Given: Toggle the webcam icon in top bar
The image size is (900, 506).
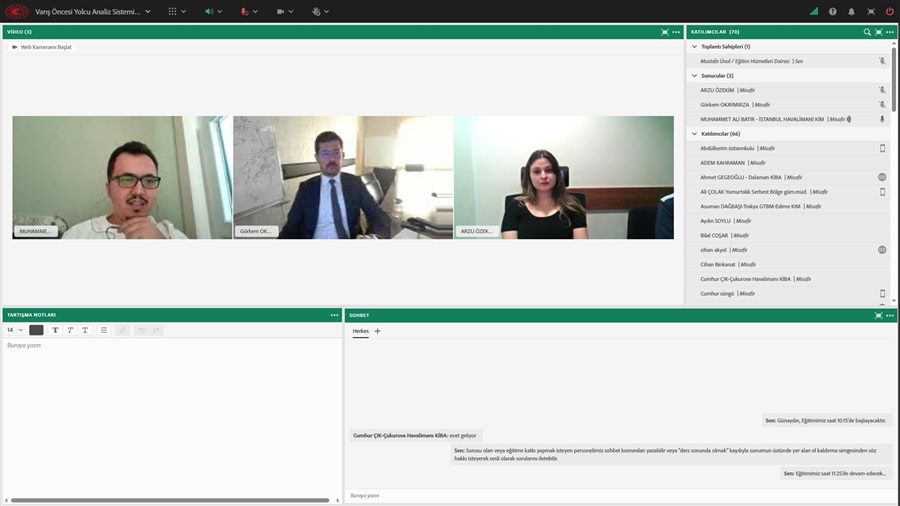Looking at the screenshot, I should pos(280,11).
